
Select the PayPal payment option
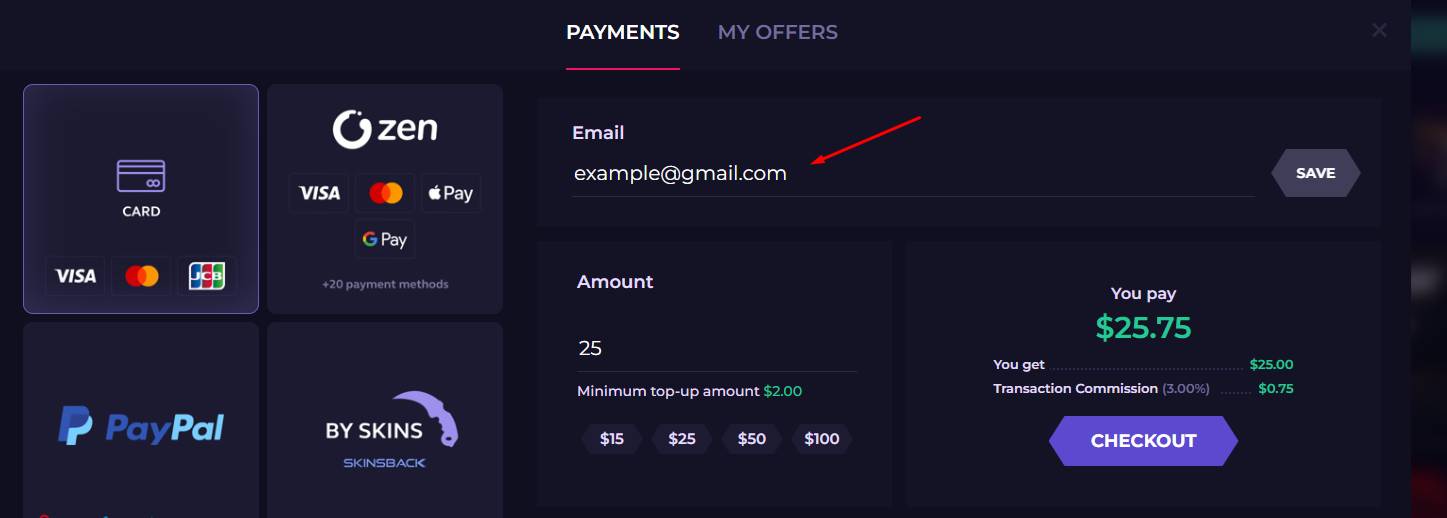tap(141, 427)
